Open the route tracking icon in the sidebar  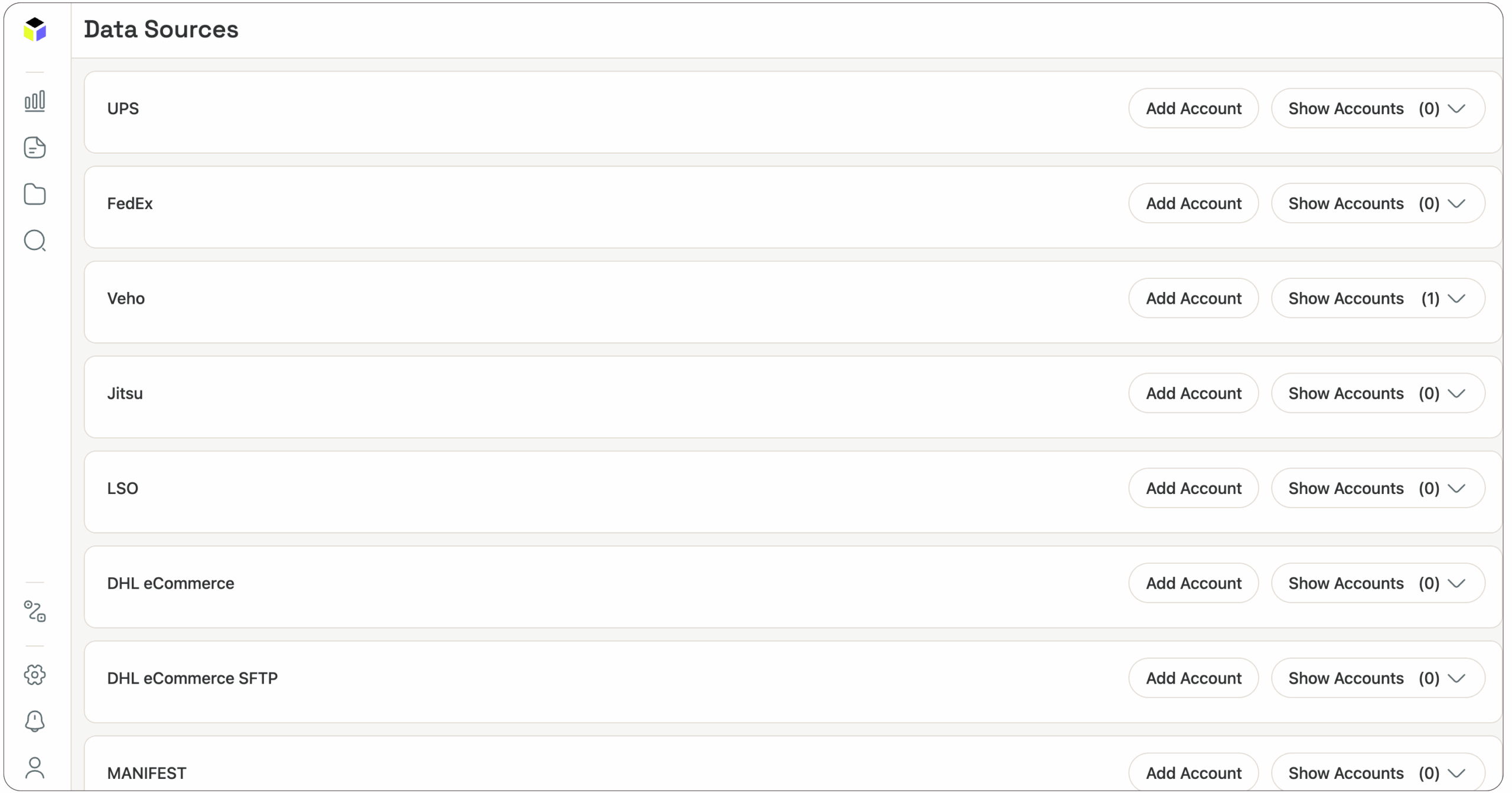pos(35,612)
